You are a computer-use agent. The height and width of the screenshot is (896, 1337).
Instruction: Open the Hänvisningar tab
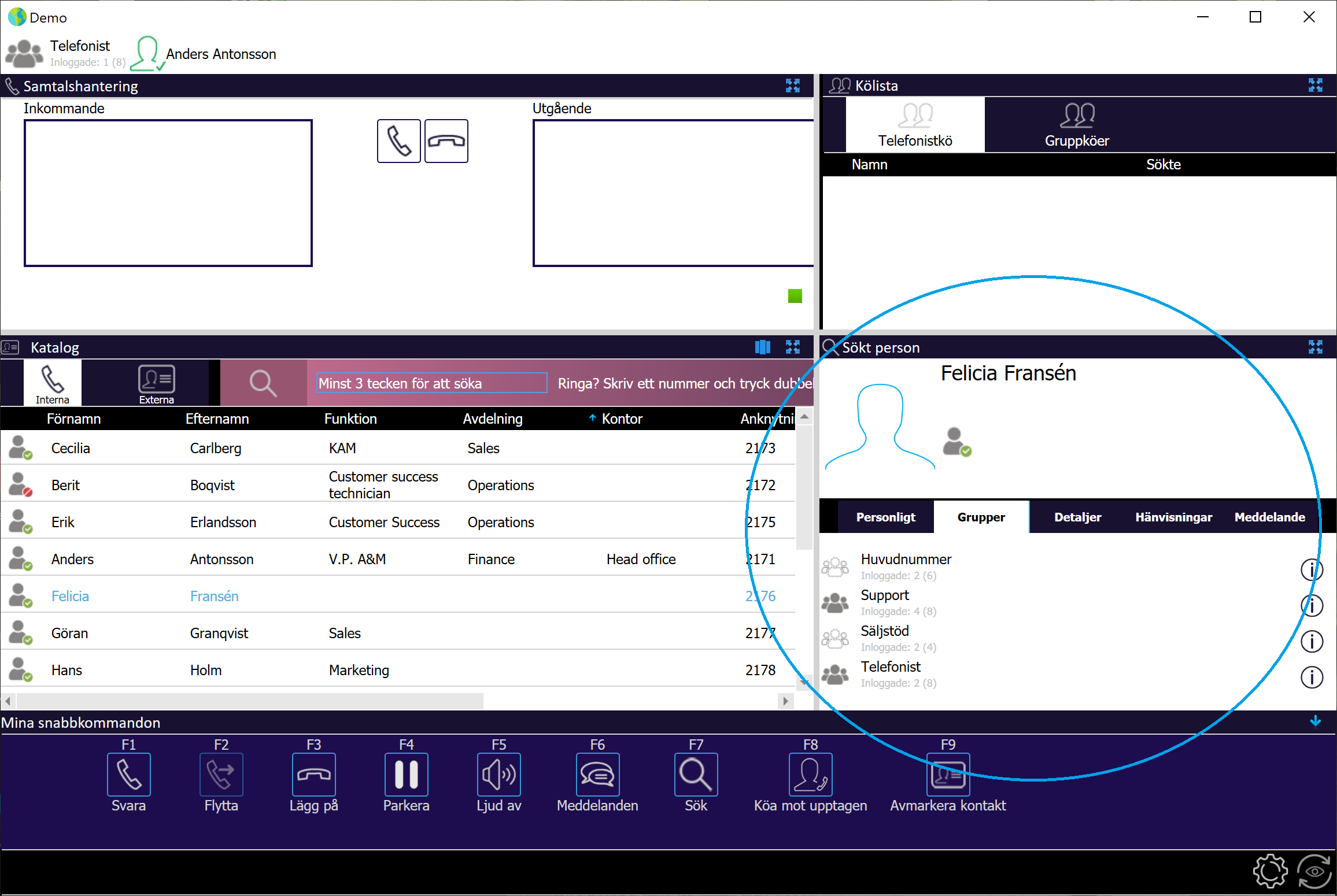(1173, 517)
